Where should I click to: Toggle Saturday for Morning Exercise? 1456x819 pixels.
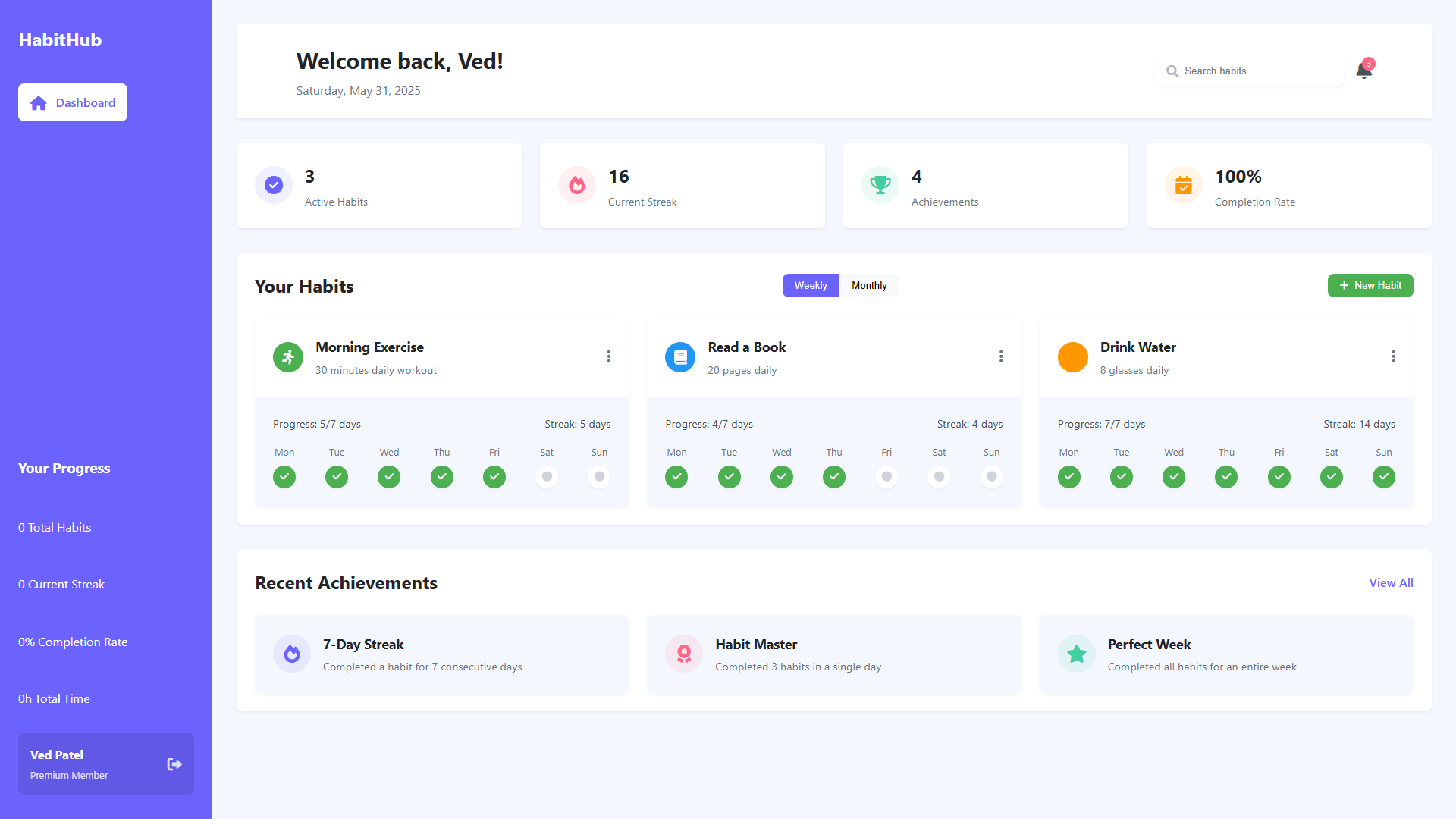click(x=547, y=477)
